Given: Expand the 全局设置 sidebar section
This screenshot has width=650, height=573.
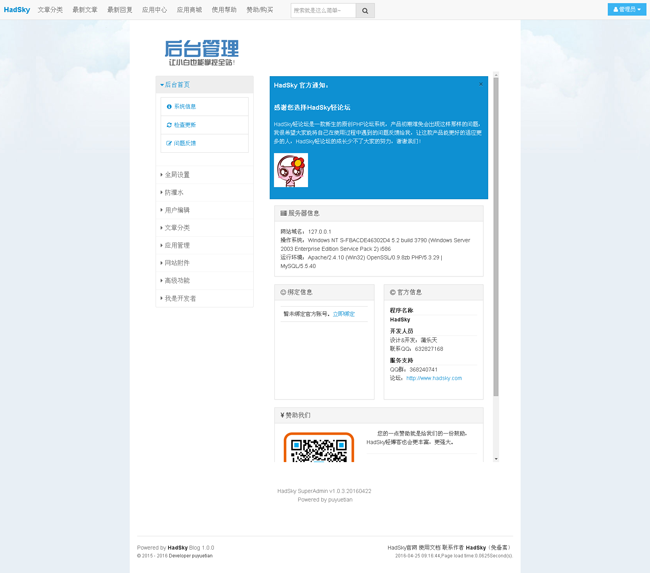Looking at the screenshot, I should pyautogui.click(x=204, y=175).
